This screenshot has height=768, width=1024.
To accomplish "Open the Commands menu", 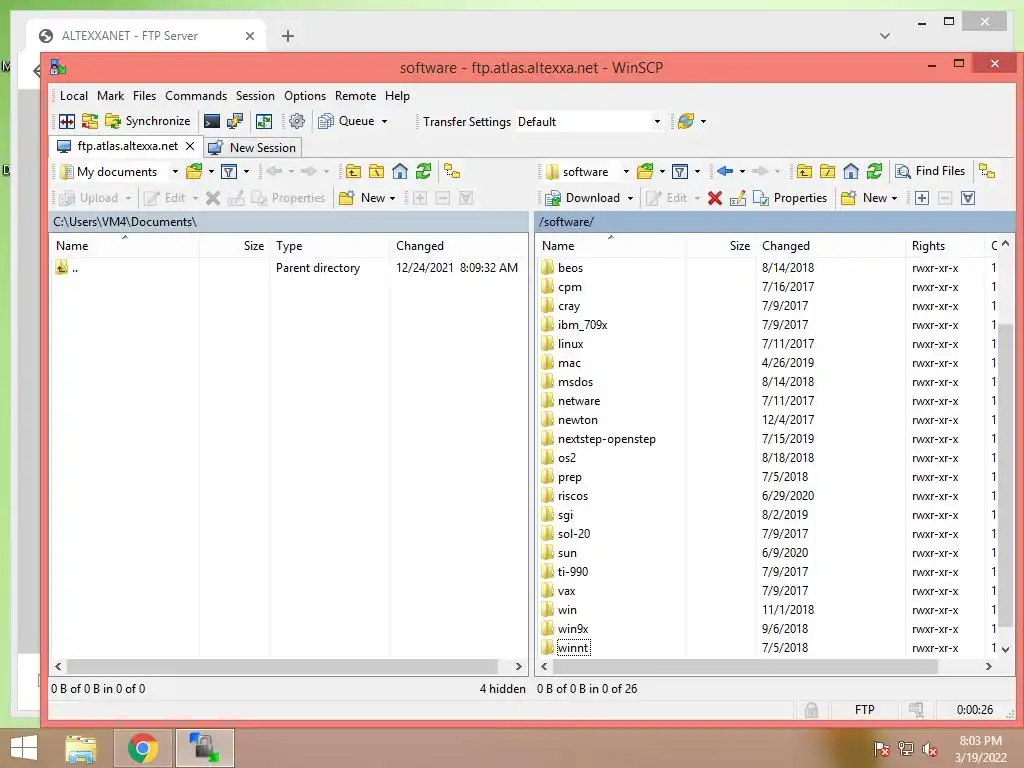I will pos(196,96).
